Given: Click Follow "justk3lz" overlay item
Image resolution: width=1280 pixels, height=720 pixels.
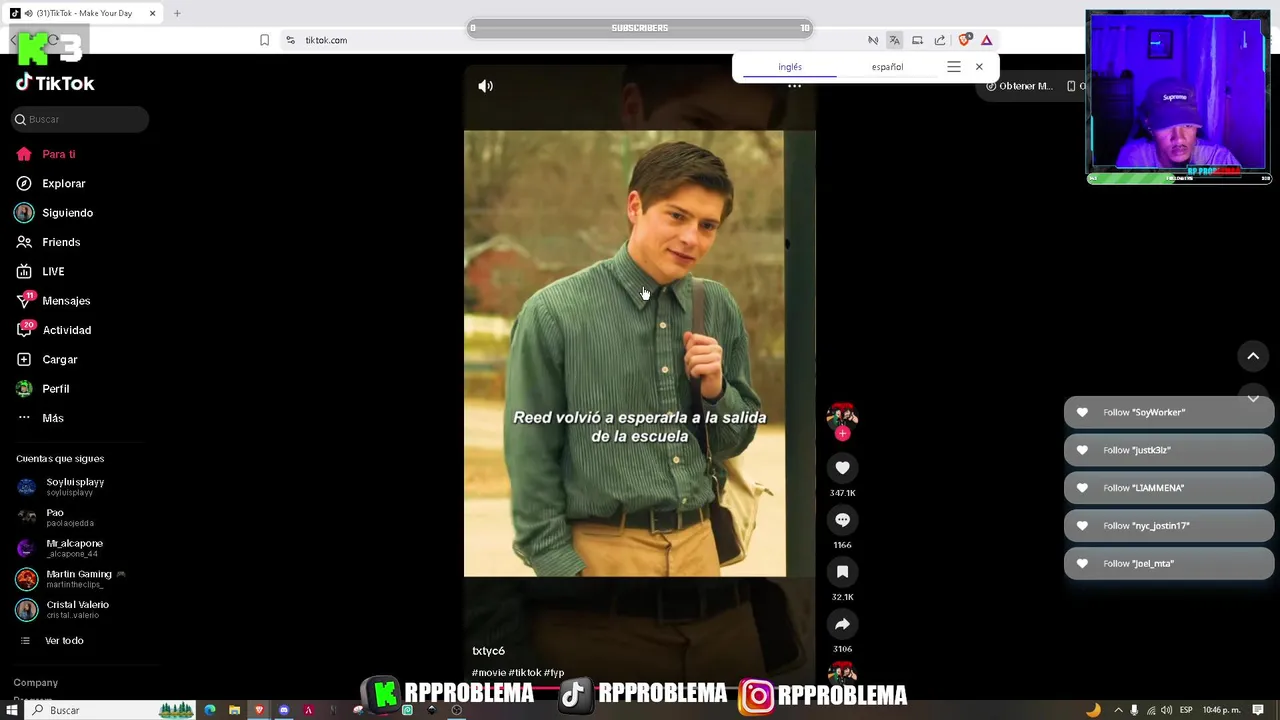Looking at the screenshot, I should (1169, 450).
